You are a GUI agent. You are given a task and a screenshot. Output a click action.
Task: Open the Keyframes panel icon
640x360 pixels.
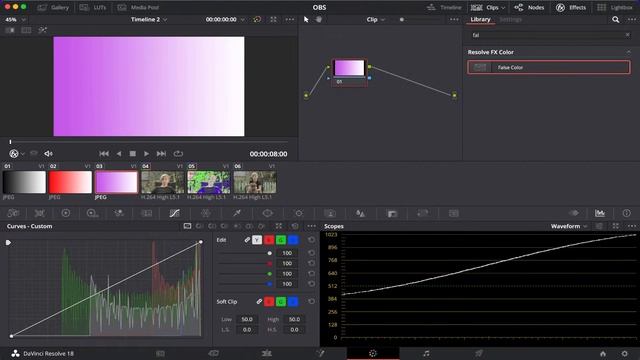coord(574,213)
